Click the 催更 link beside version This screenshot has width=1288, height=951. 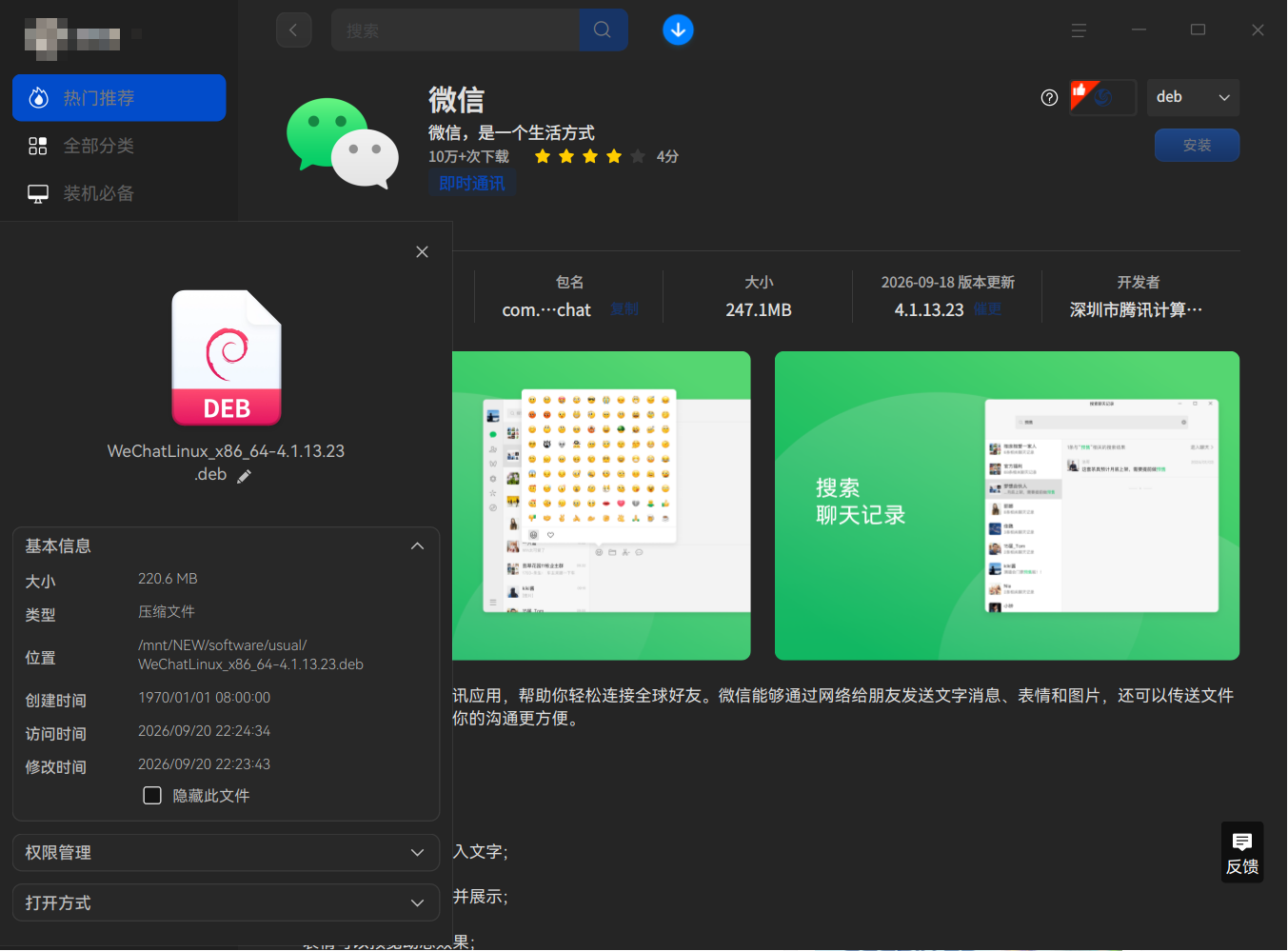pos(987,309)
